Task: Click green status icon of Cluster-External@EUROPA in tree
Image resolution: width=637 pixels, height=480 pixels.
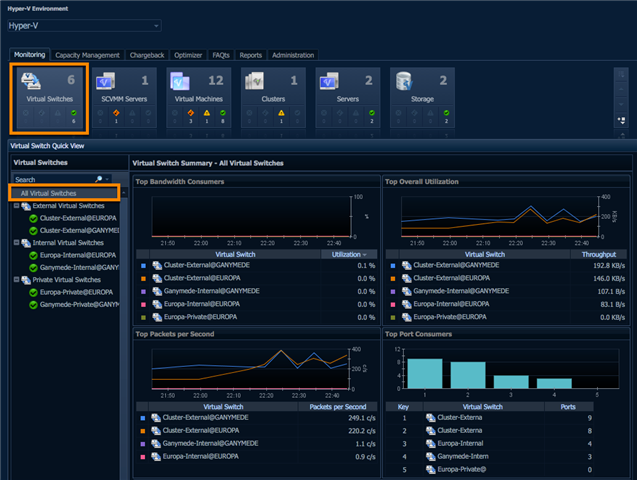Action: click(x=33, y=218)
